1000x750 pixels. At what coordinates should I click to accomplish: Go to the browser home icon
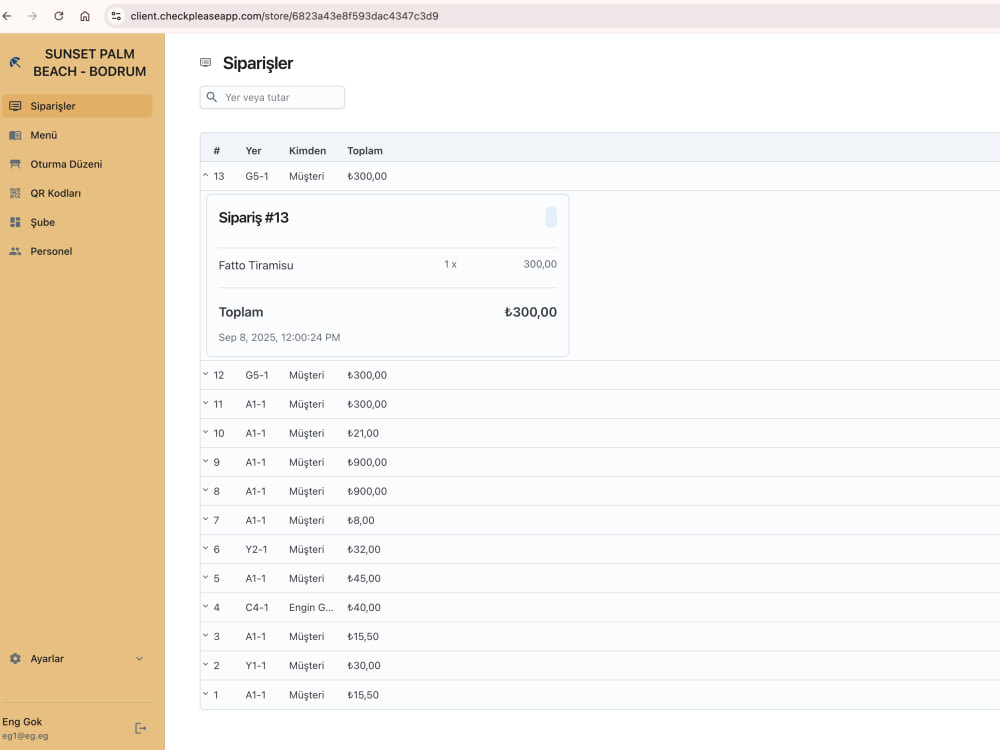pyautogui.click(x=85, y=16)
